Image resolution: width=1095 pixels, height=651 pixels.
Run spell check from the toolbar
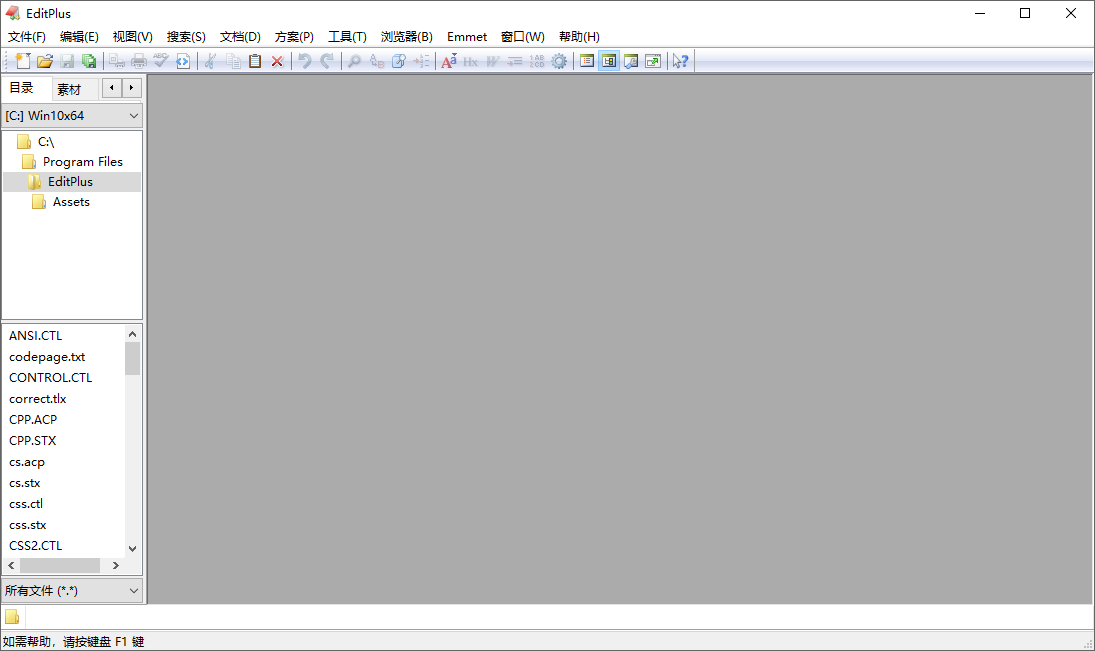point(160,61)
